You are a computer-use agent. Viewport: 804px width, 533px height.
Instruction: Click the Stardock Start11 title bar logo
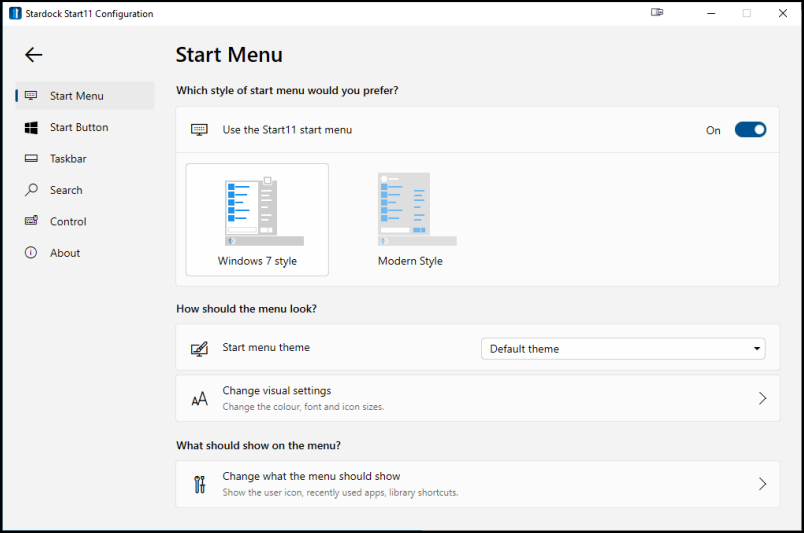pyautogui.click(x=15, y=13)
